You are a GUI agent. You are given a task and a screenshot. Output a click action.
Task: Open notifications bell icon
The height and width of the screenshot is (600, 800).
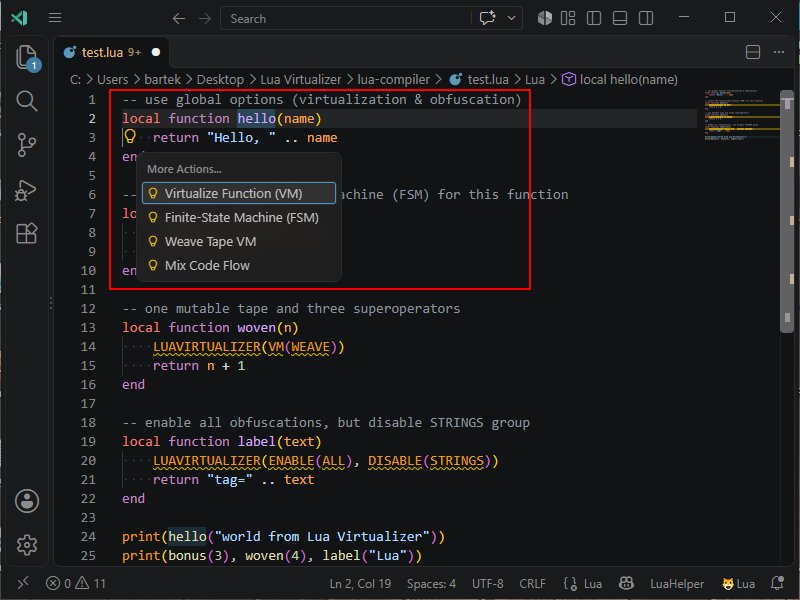[778, 583]
